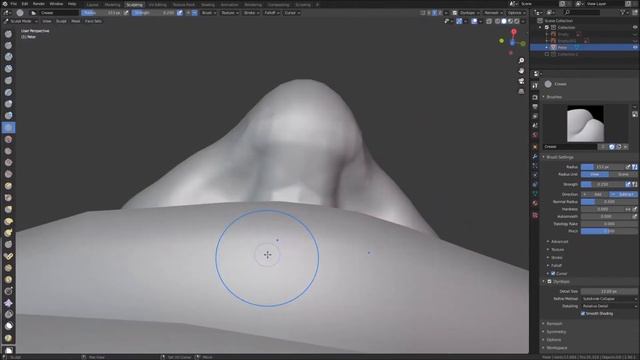Open the header Remesh dropdown
This screenshot has height=360, width=640.
[x=493, y=13]
